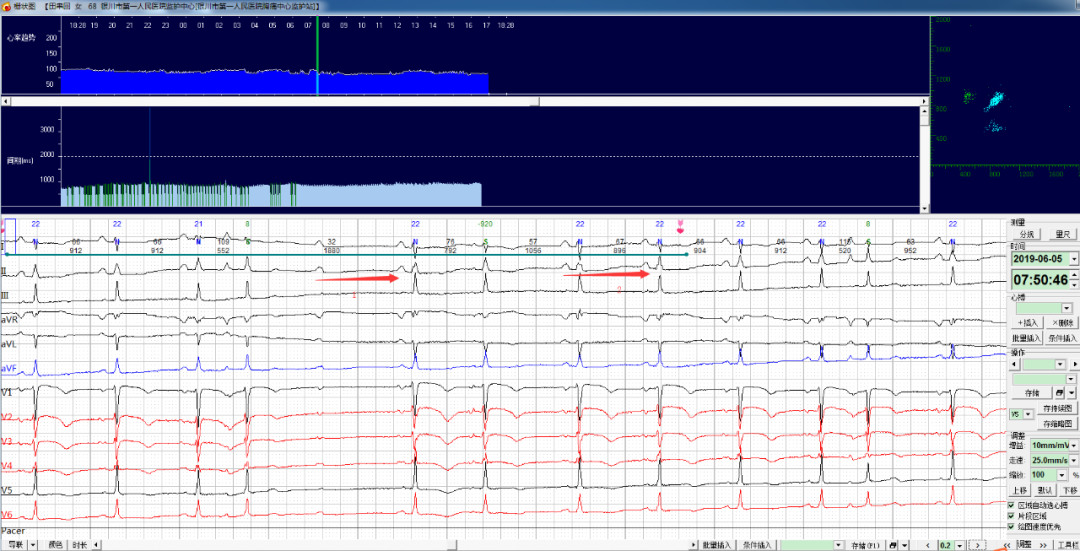
Task: Click the up arrow of trend panel scrollbar
Action: 924,111
